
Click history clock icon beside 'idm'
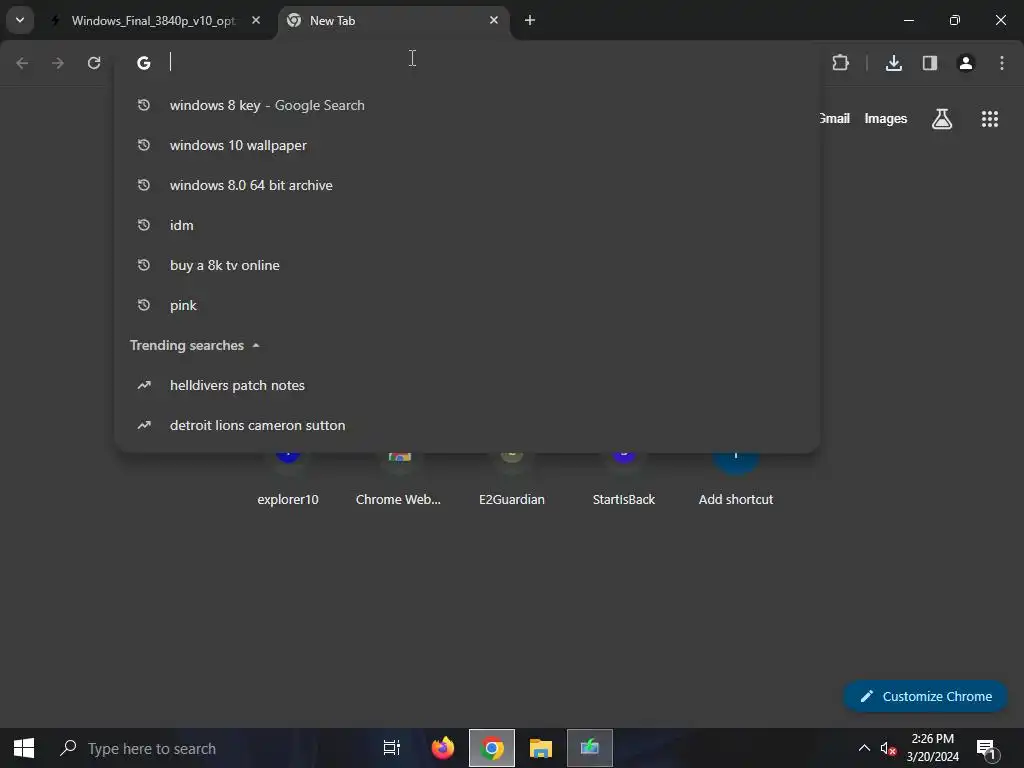click(144, 225)
